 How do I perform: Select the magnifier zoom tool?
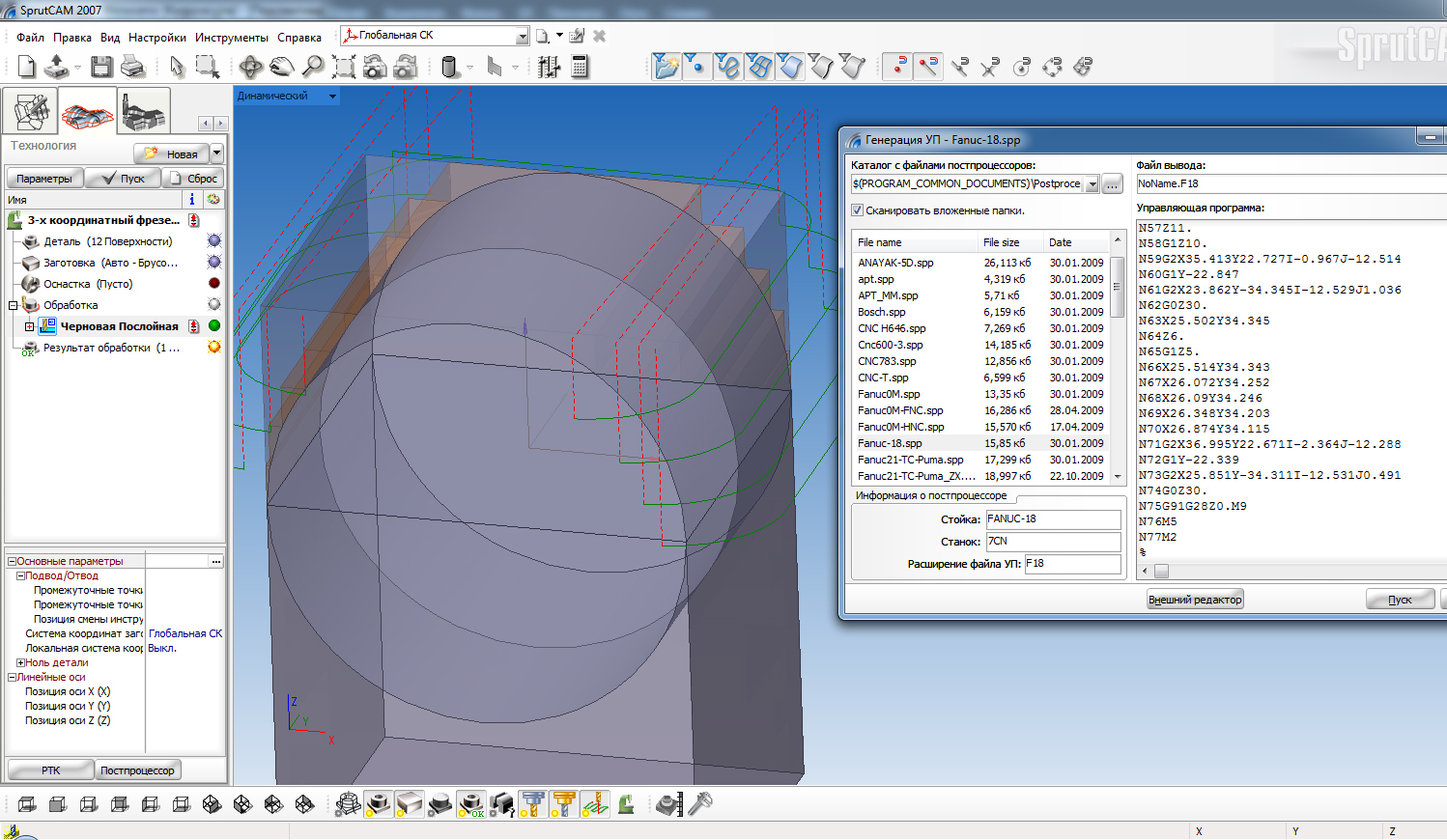click(x=313, y=67)
